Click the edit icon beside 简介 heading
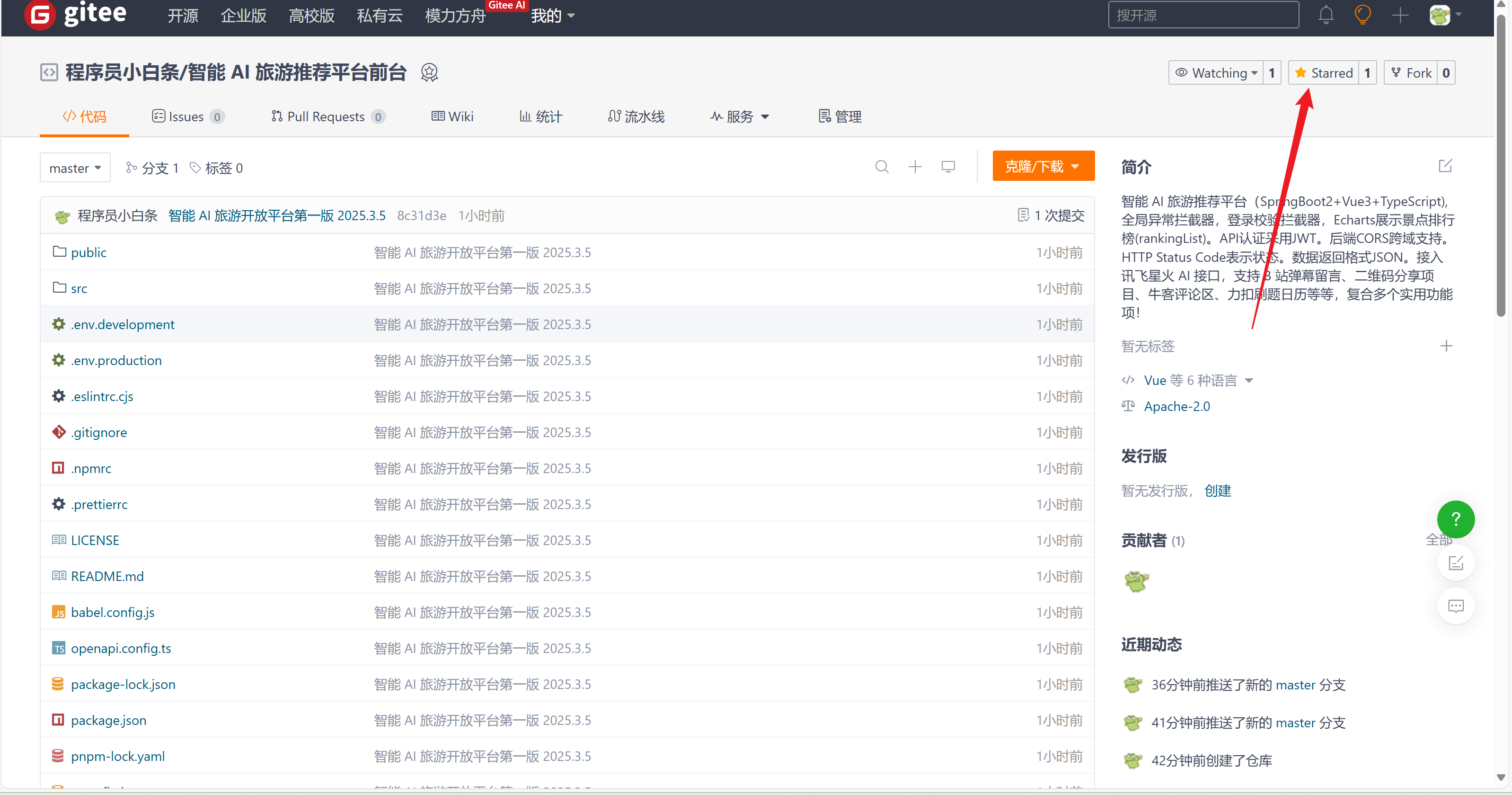Image resolution: width=1512 pixels, height=795 pixels. pyautogui.click(x=1445, y=166)
